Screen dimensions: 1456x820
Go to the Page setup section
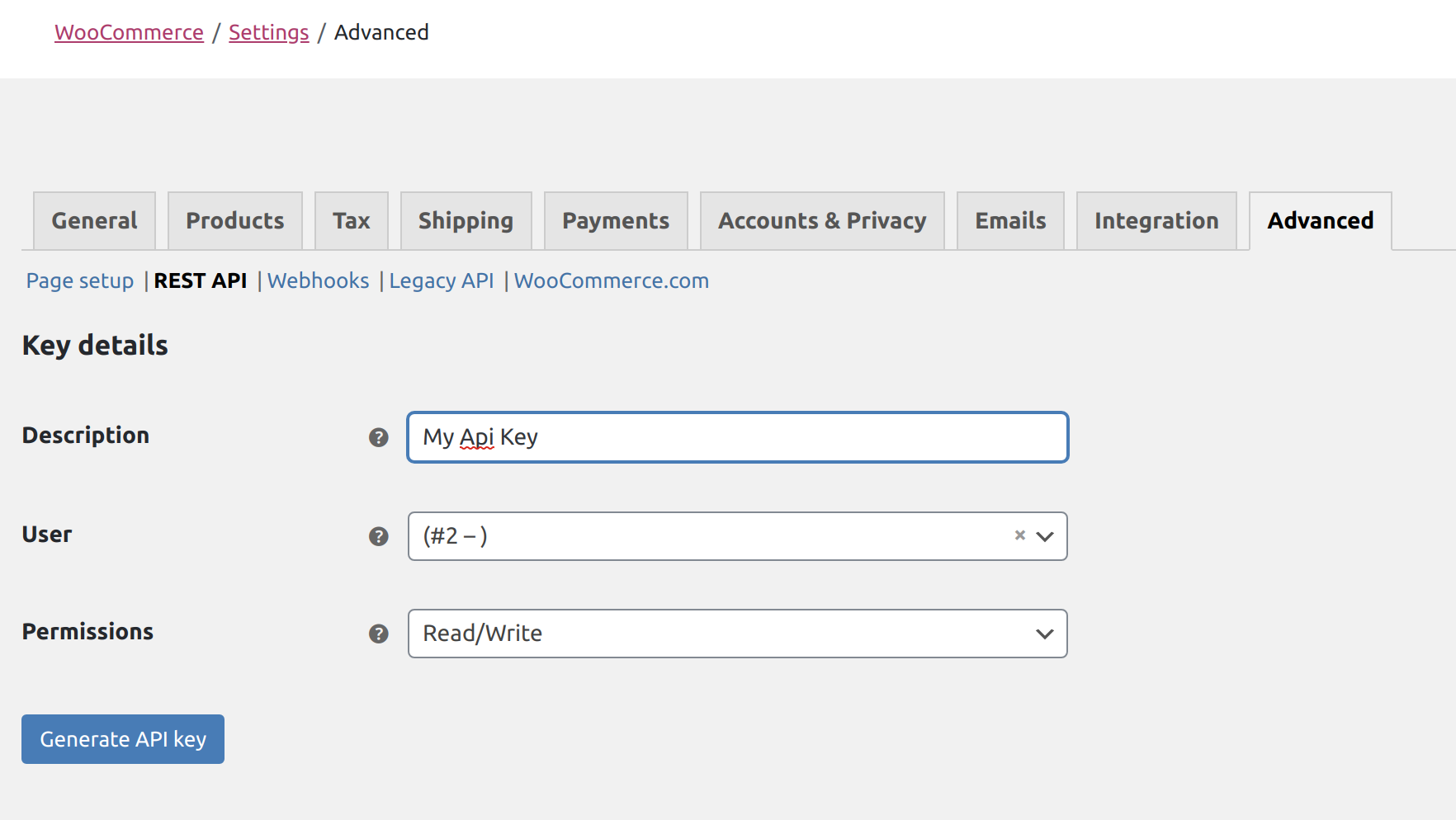click(x=80, y=281)
